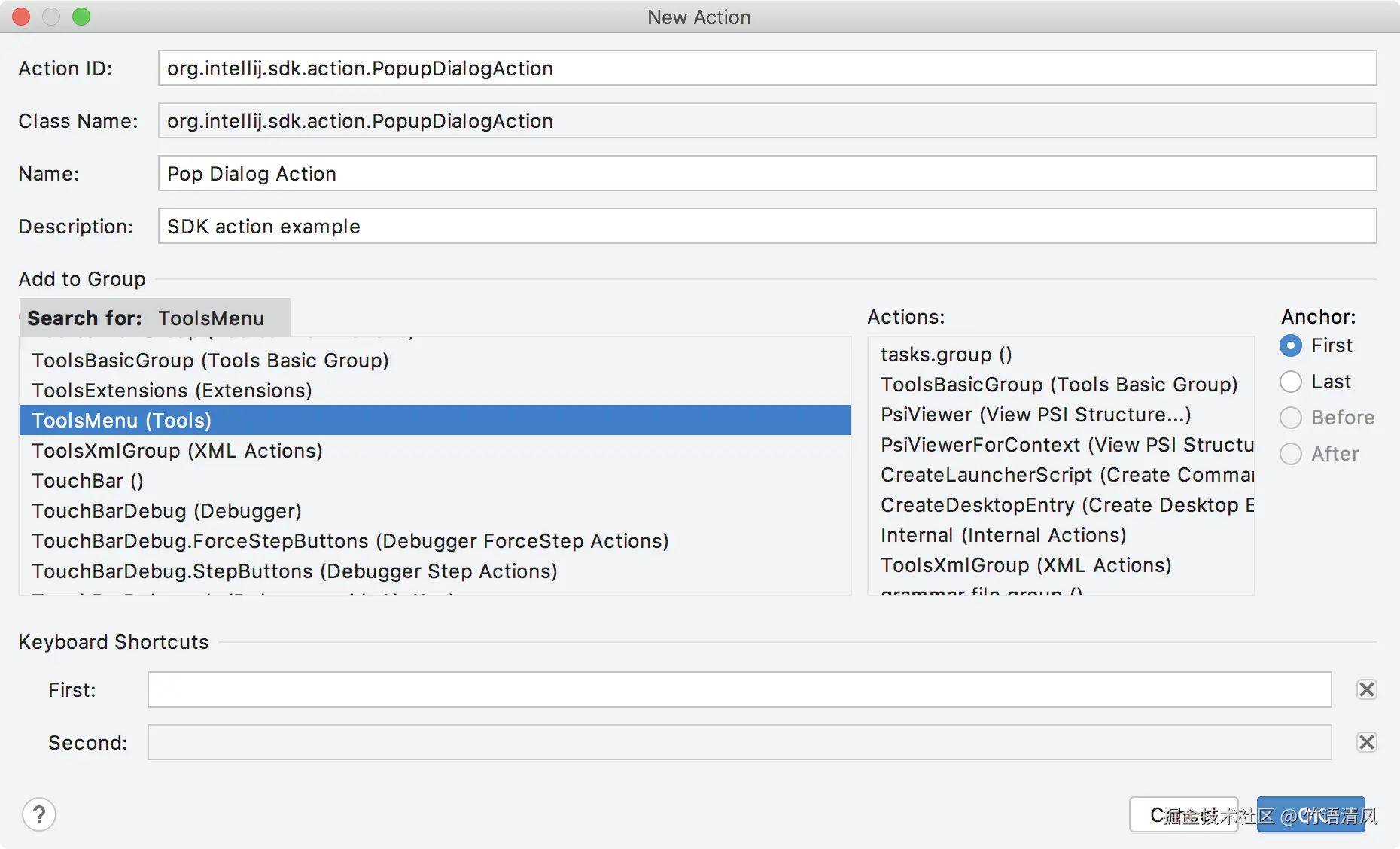Select CreateDesktopEntry action
Image resolution: width=1400 pixels, height=849 pixels.
1061,505
